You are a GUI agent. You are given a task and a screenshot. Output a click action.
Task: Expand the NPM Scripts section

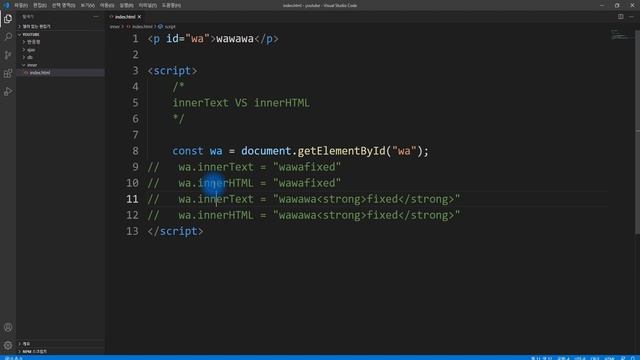[60, 351]
